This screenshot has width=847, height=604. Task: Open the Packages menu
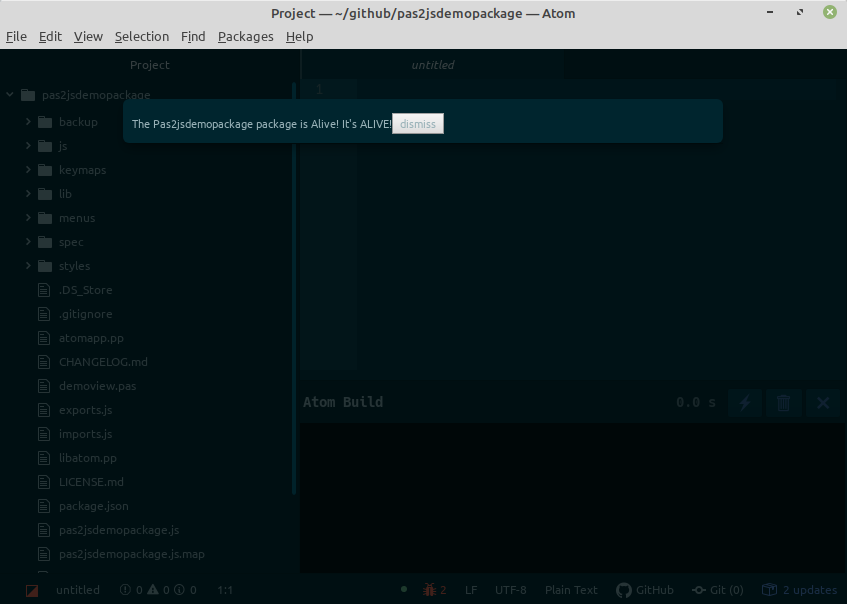coord(245,37)
